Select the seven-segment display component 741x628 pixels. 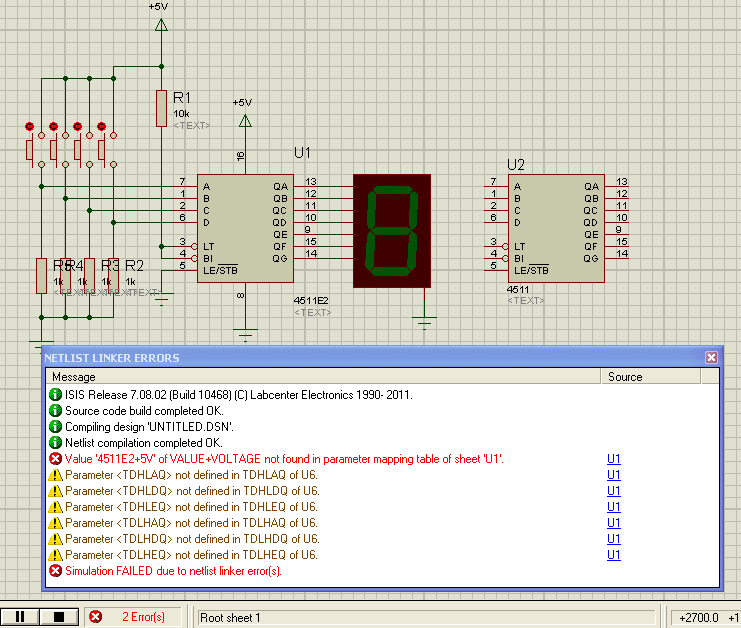tap(392, 232)
